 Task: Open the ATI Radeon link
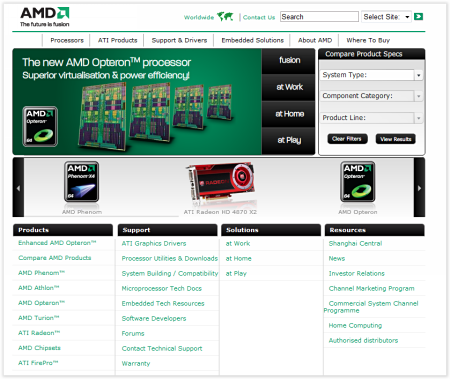(x=39, y=333)
